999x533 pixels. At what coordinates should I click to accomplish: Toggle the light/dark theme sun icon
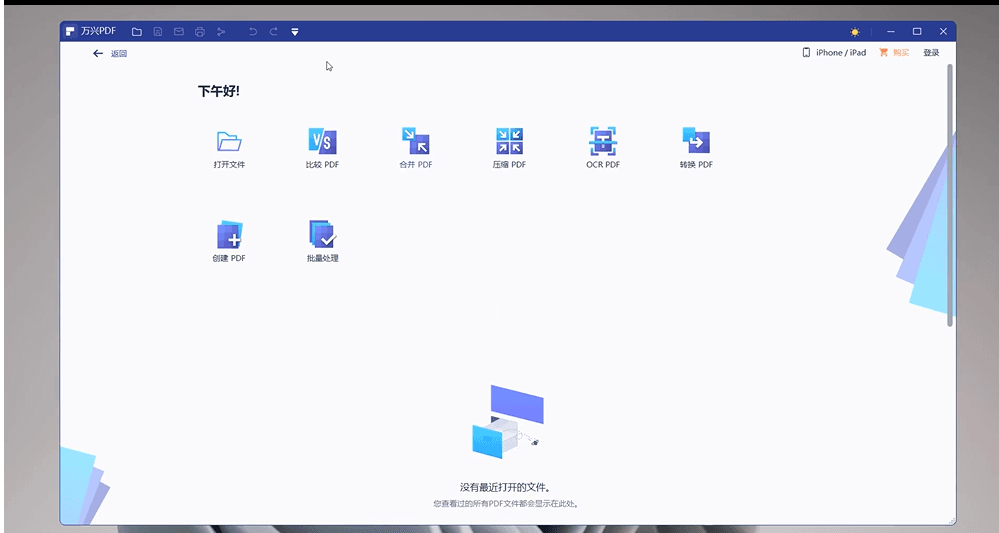855,32
